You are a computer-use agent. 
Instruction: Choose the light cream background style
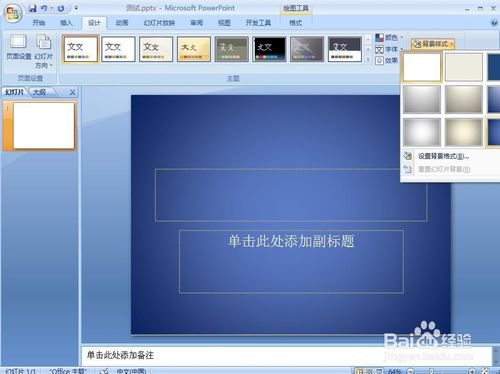(464, 67)
